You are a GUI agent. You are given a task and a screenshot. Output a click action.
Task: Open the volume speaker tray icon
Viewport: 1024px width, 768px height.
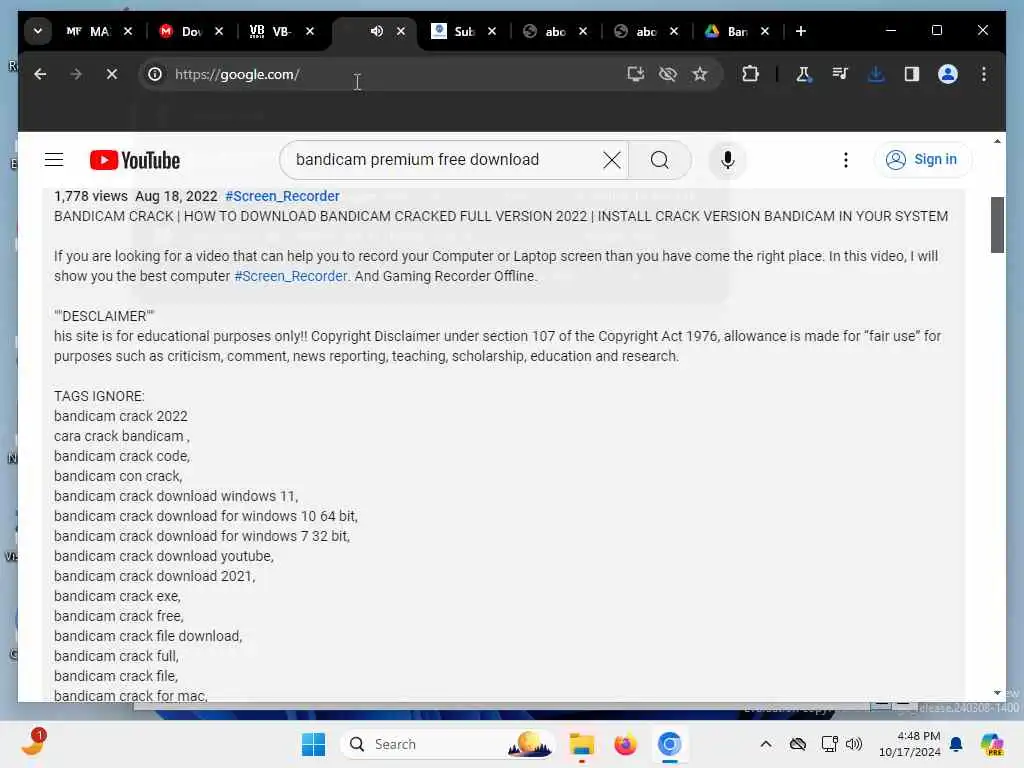tap(854, 744)
